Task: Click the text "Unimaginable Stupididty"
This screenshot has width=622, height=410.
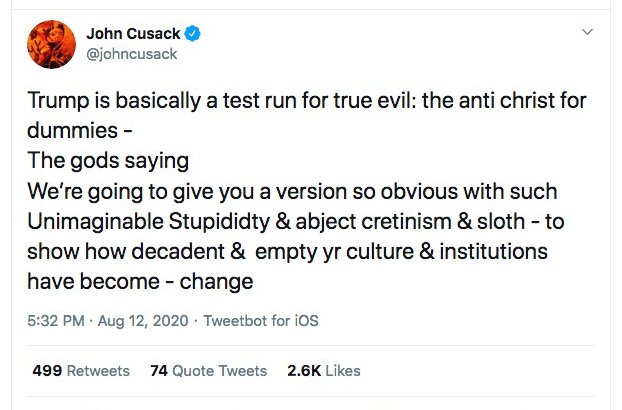Action: (137, 221)
